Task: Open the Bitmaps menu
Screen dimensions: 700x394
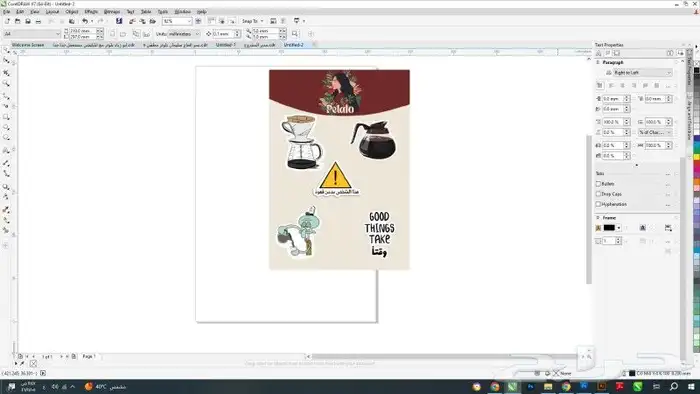Action: pos(112,12)
